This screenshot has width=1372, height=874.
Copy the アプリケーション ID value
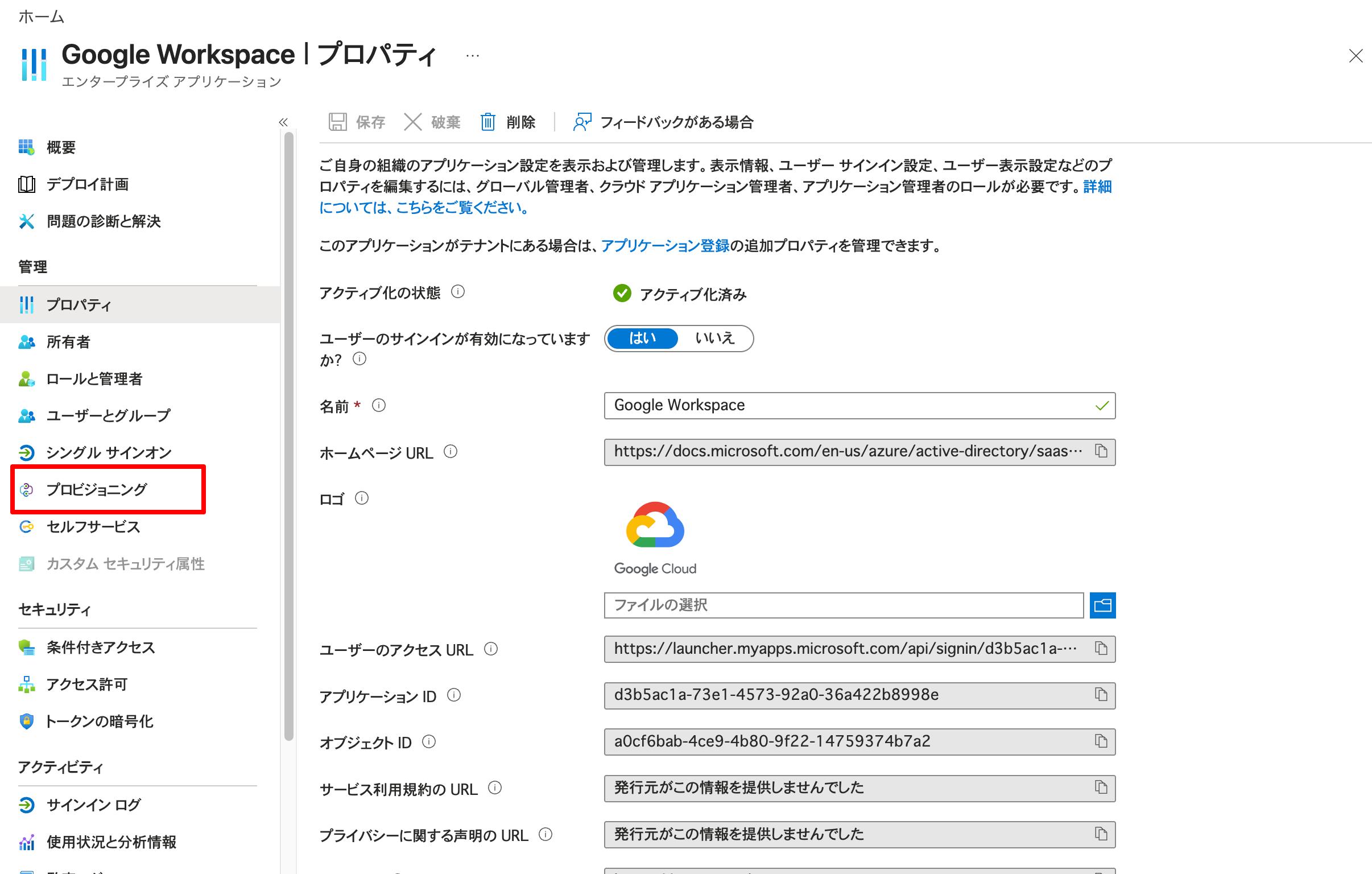click(x=1101, y=695)
